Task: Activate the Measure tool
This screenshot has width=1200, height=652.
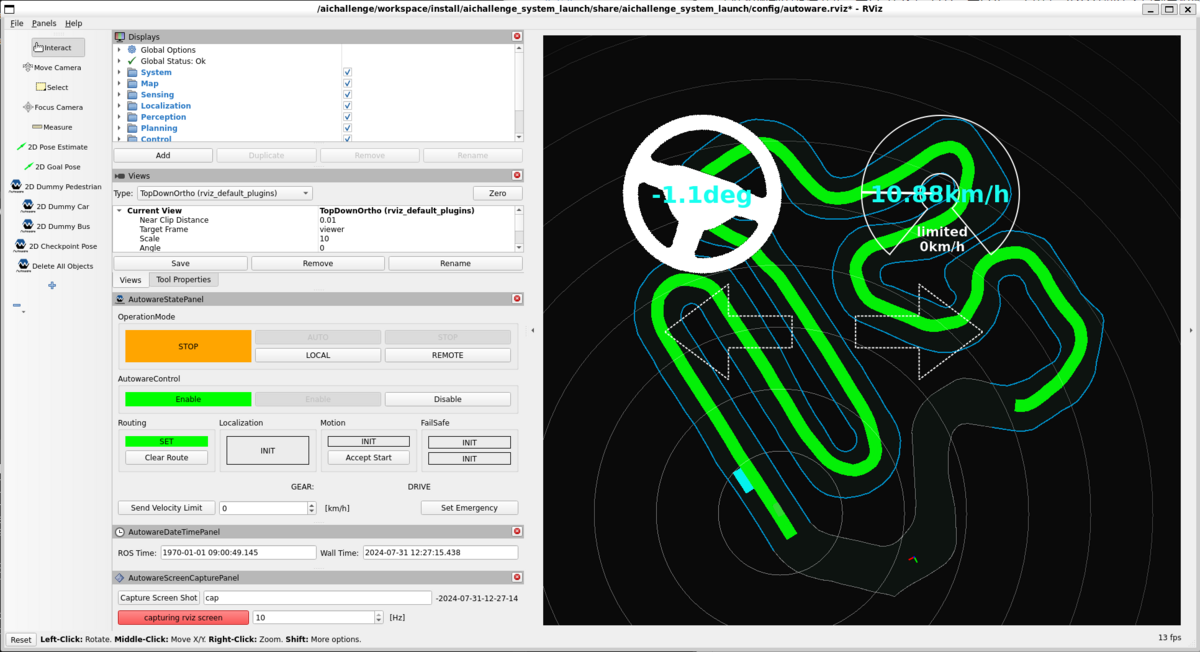Action: click(52, 127)
